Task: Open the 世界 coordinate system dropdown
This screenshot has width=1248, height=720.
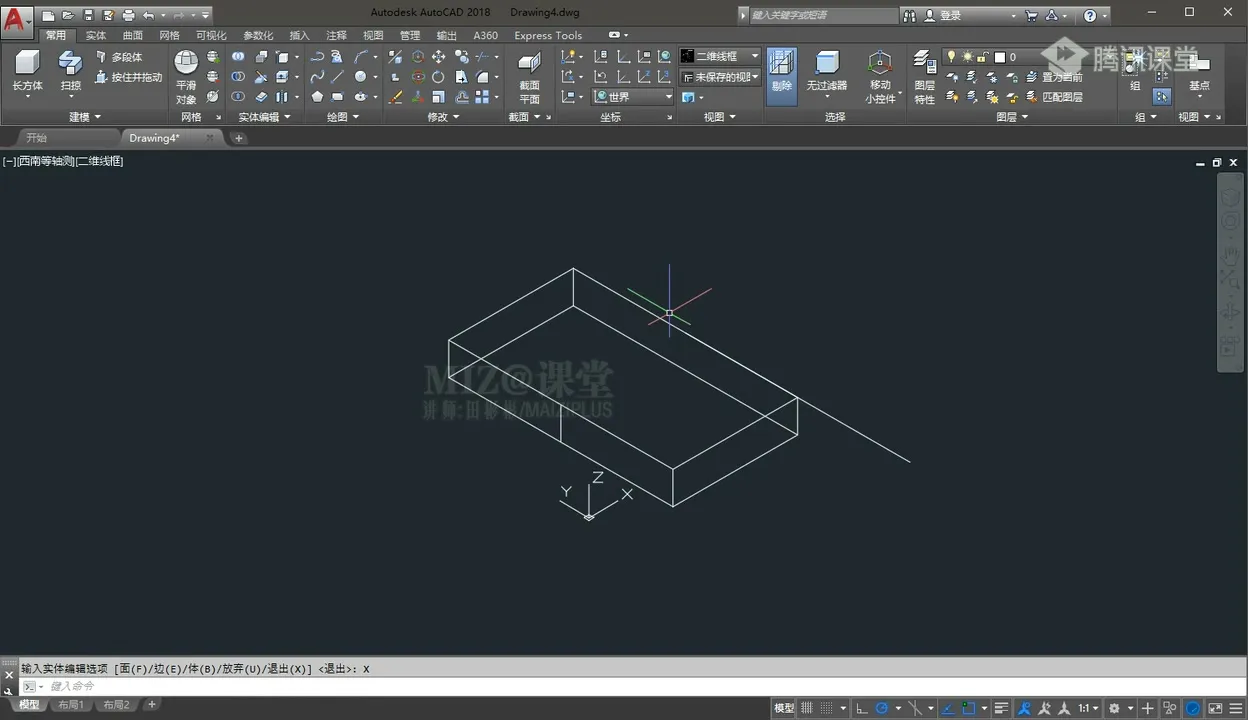Action: point(633,97)
